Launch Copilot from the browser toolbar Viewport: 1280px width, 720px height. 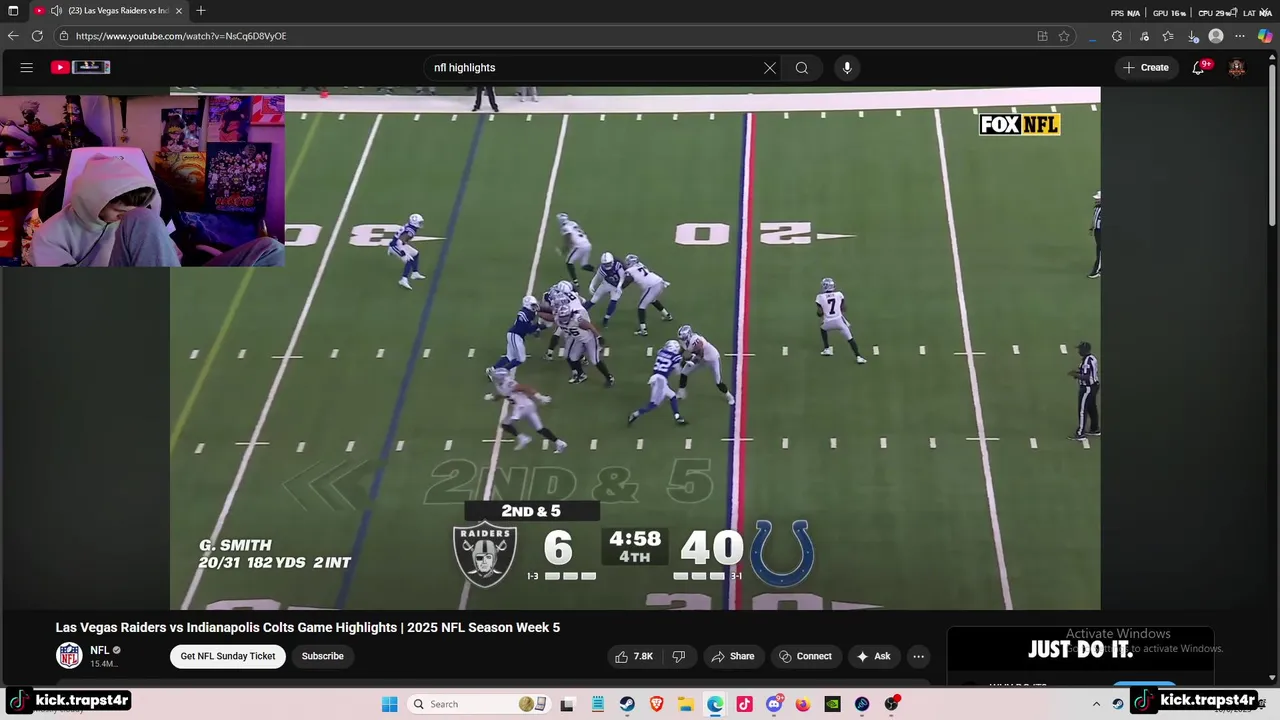click(x=1265, y=36)
